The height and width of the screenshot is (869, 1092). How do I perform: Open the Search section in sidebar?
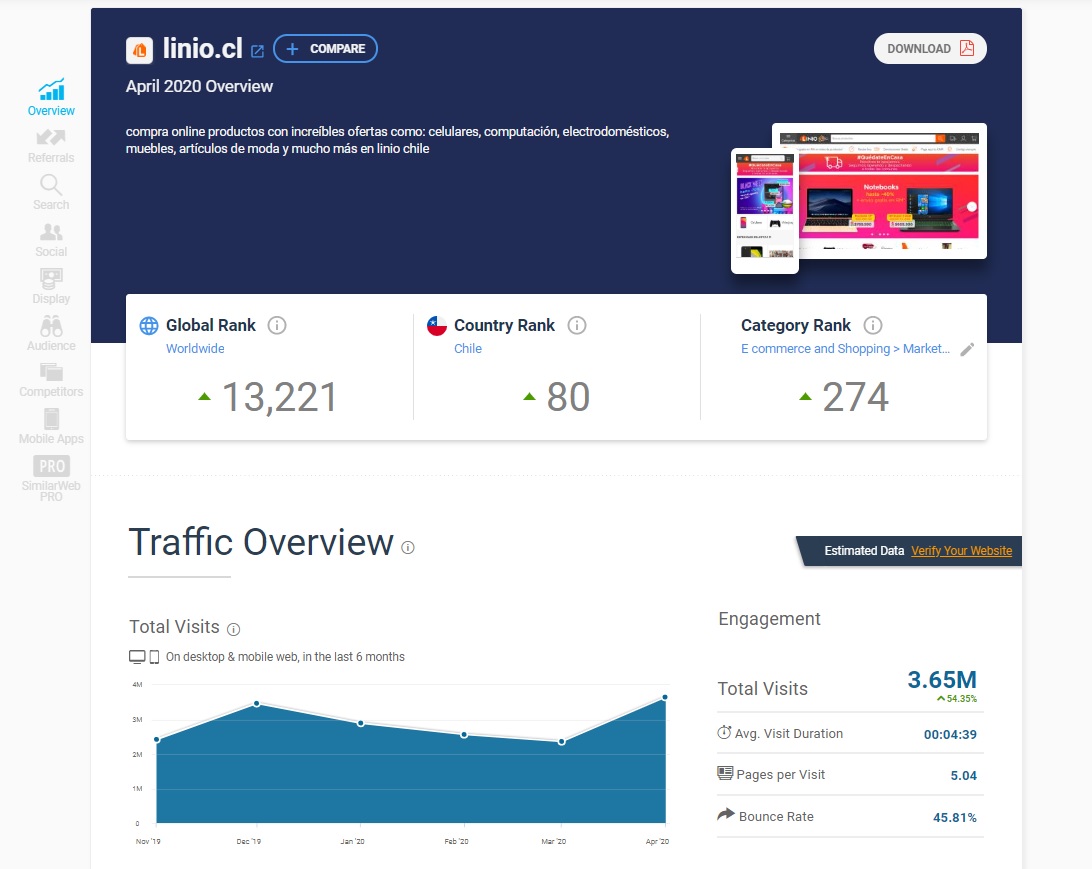(51, 192)
